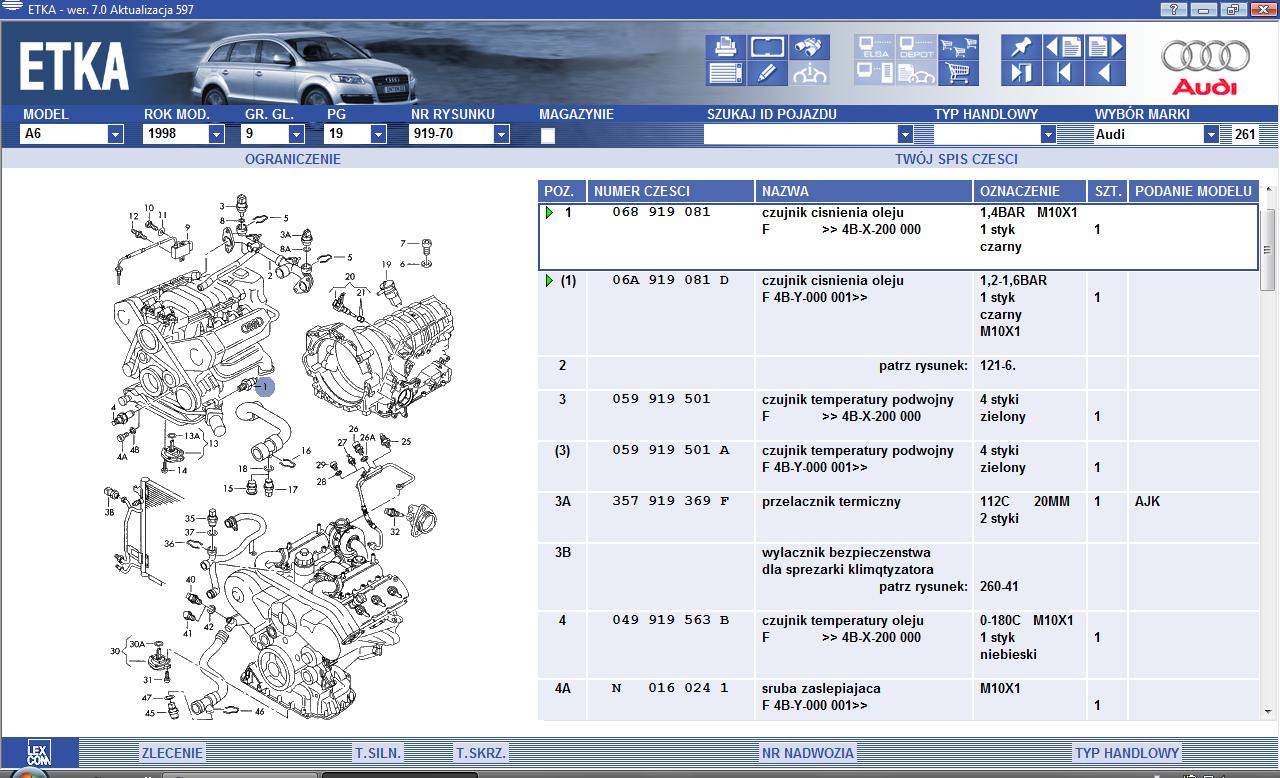Image resolution: width=1280 pixels, height=778 pixels.
Task: Go to the next illustration page icon
Action: (1105, 47)
